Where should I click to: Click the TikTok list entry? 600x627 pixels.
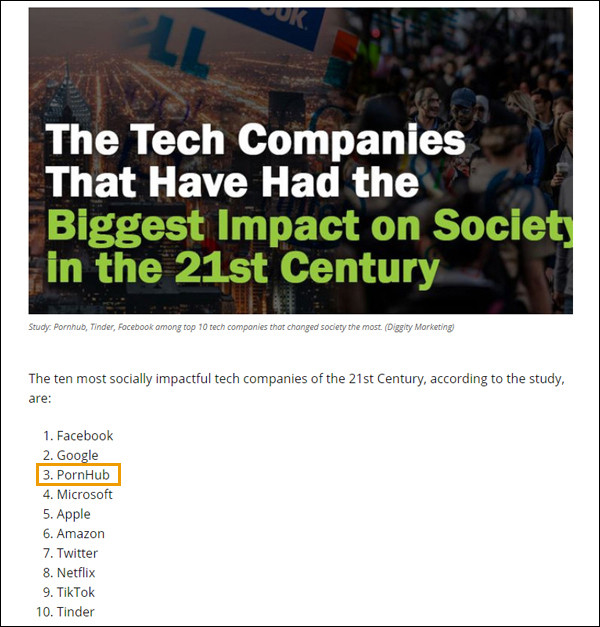click(75, 592)
